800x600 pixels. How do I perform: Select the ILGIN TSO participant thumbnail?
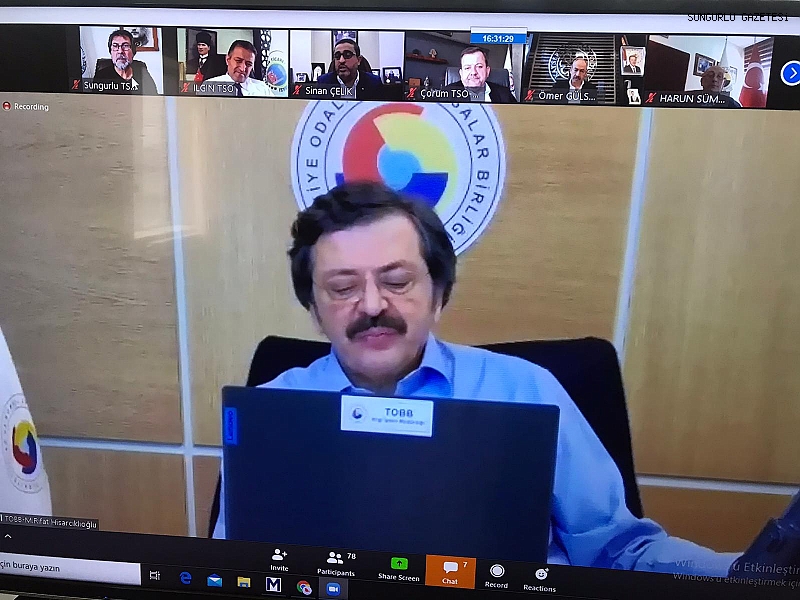pos(233,62)
